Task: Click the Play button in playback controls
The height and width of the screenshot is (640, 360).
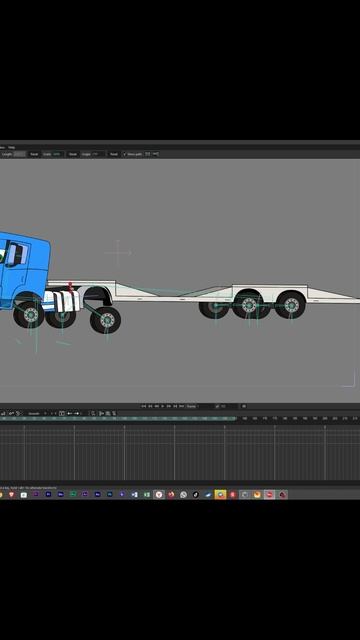Action: [x=162, y=406]
